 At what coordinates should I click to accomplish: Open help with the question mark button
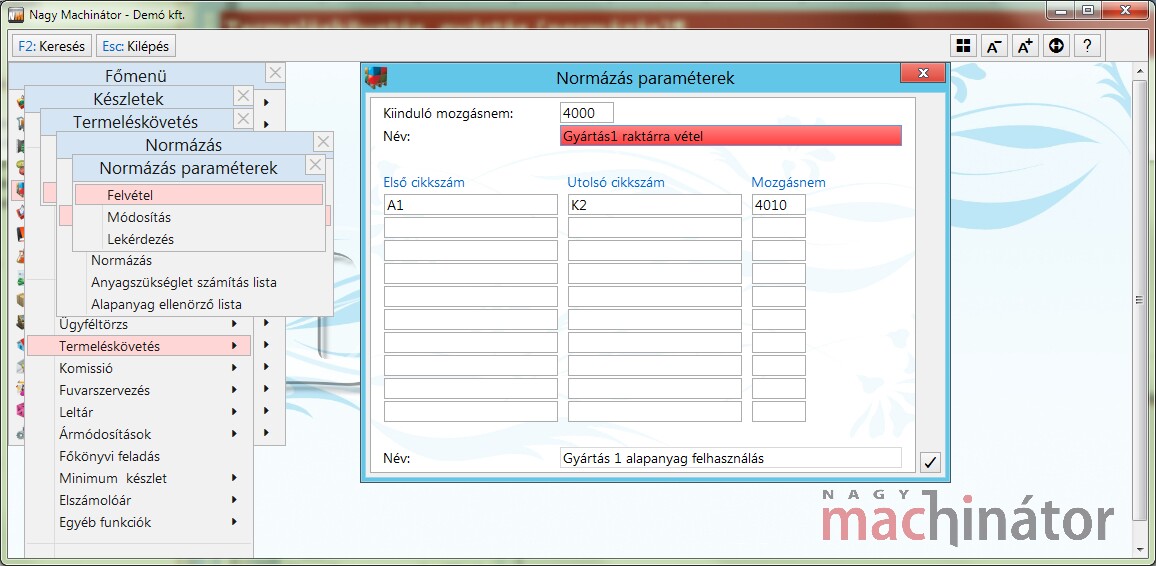[1087, 46]
